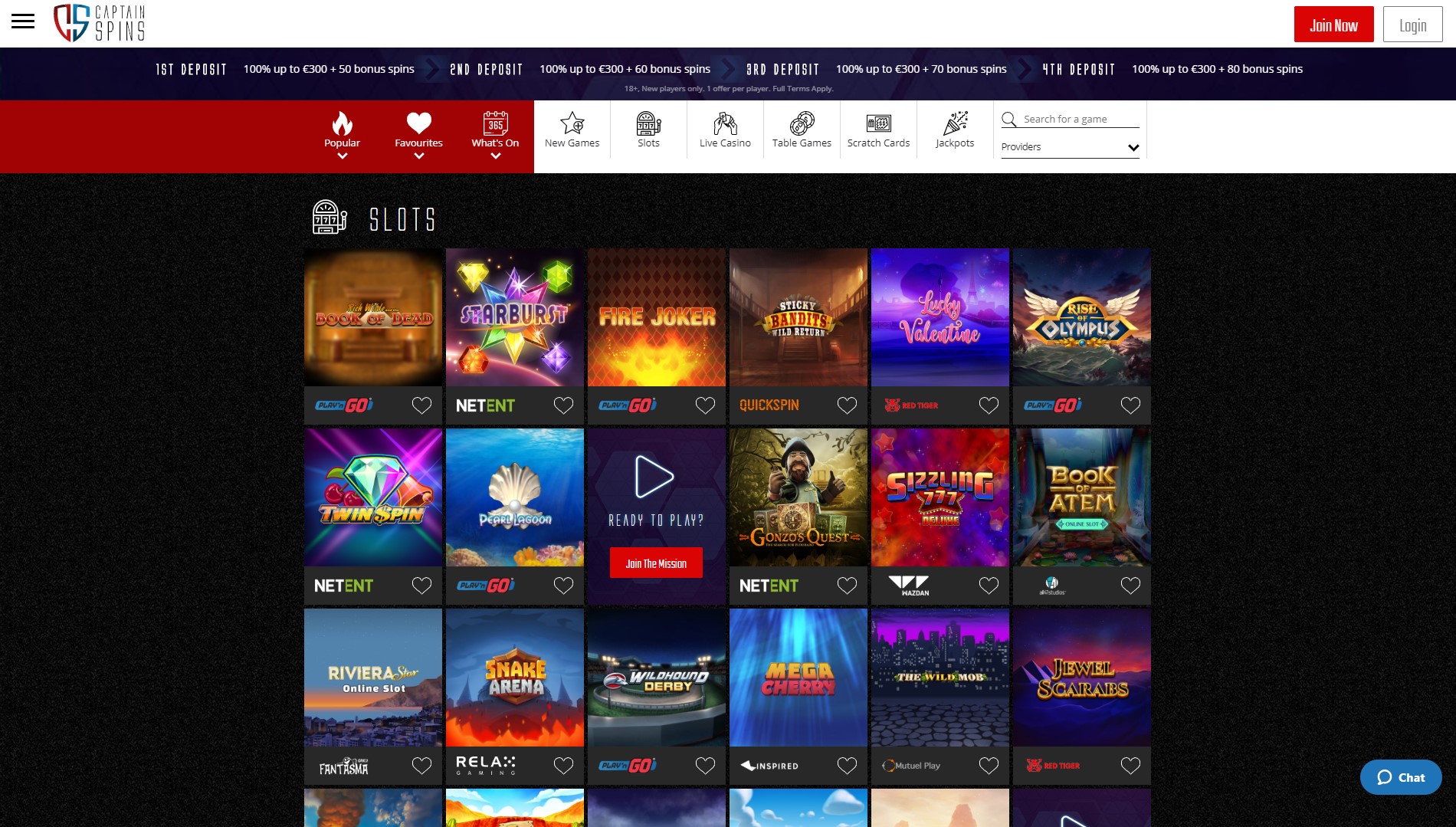
Task: Favourite Starburst with heart icon
Action: (x=563, y=405)
